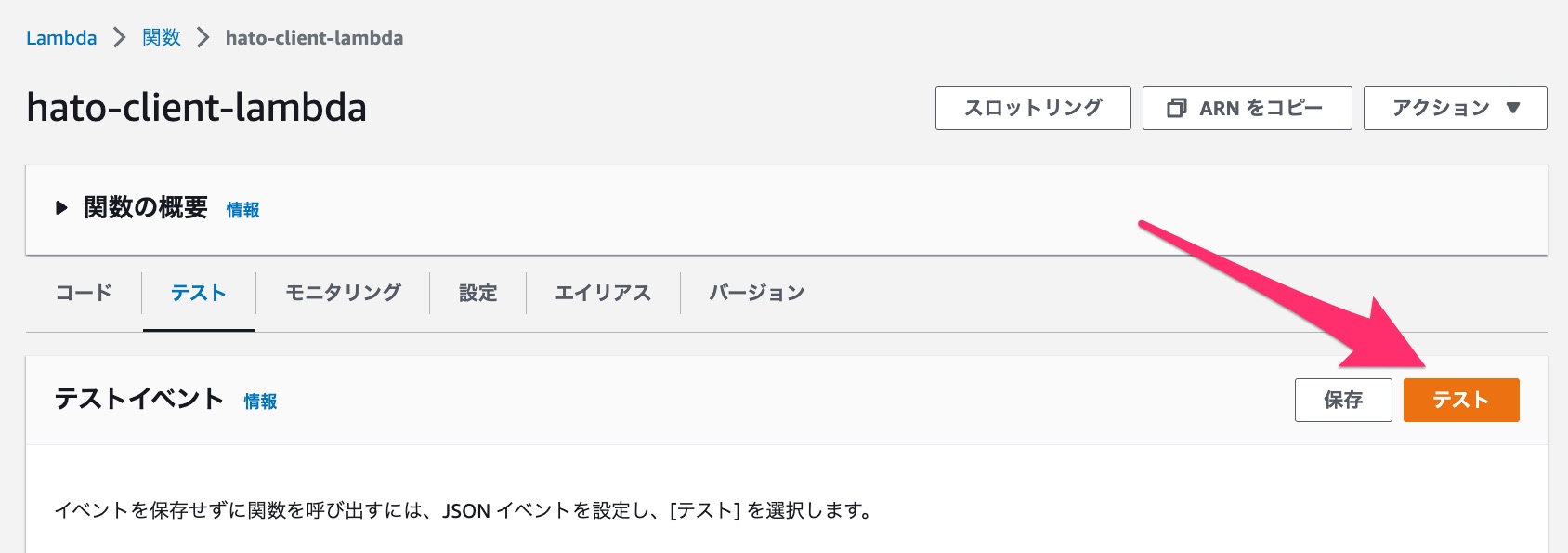This screenshot has height=553, width=1568.
Task: Click the orange テスト button
Action: 1461,401
